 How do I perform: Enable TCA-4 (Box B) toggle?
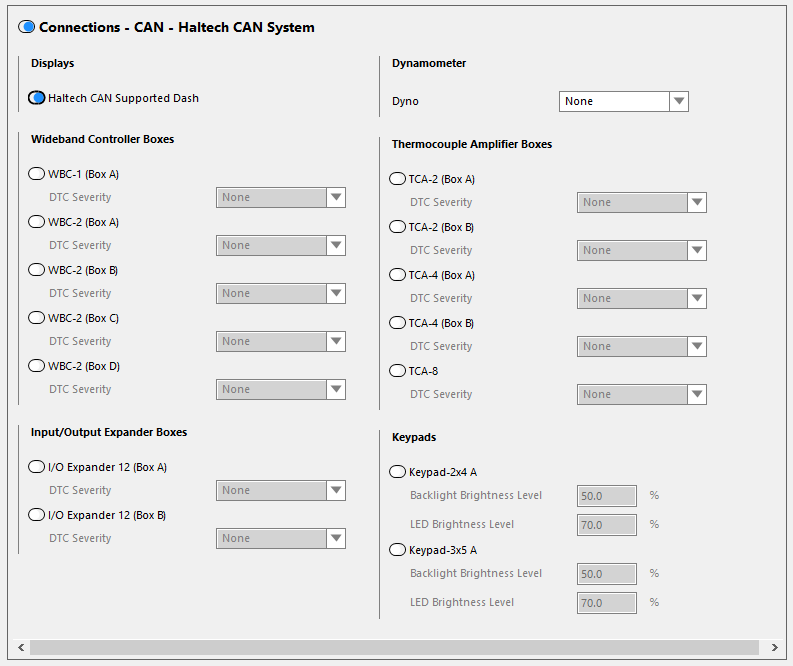398,323
